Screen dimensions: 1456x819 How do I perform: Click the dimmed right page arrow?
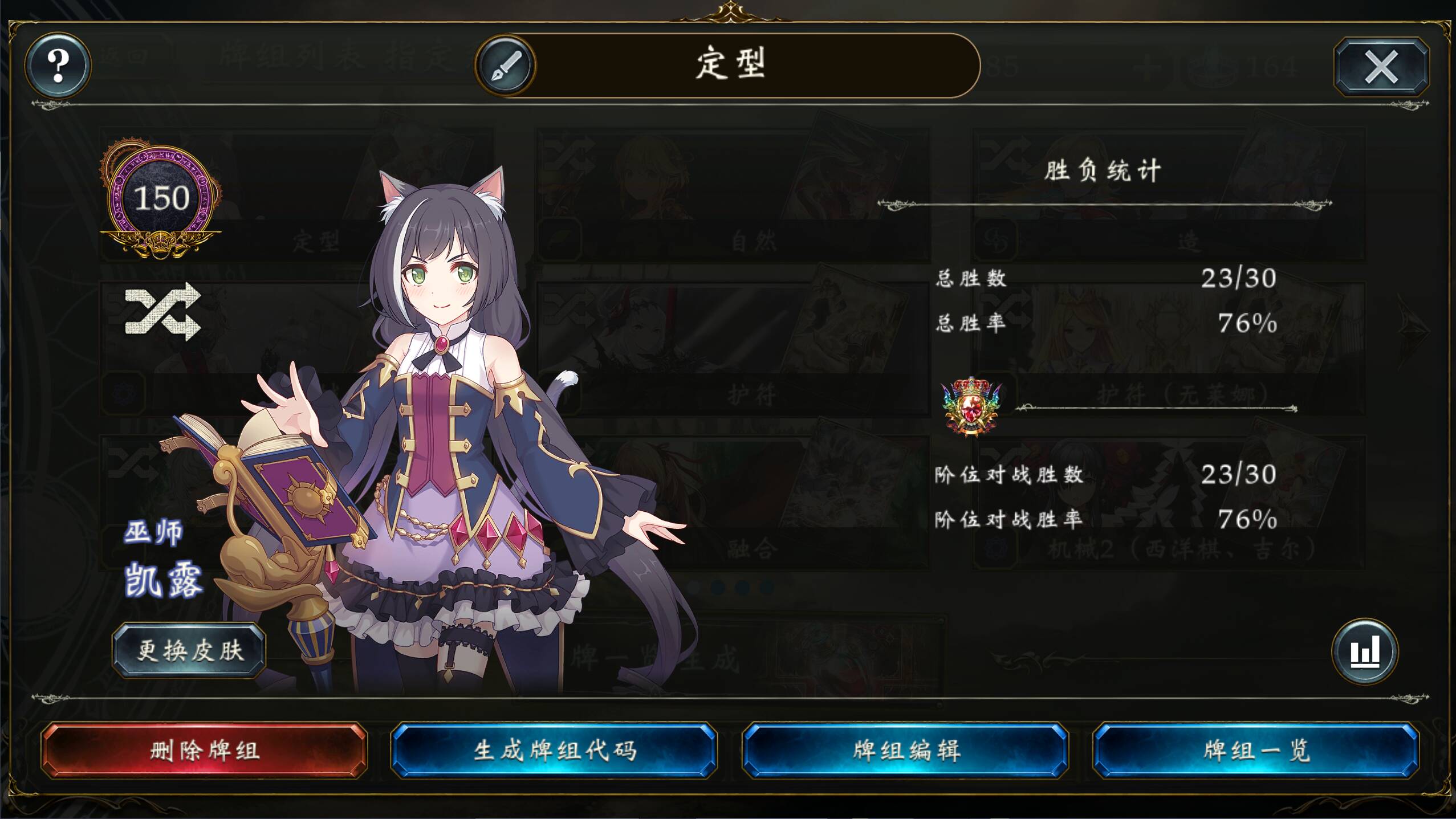coord(1413,329)
